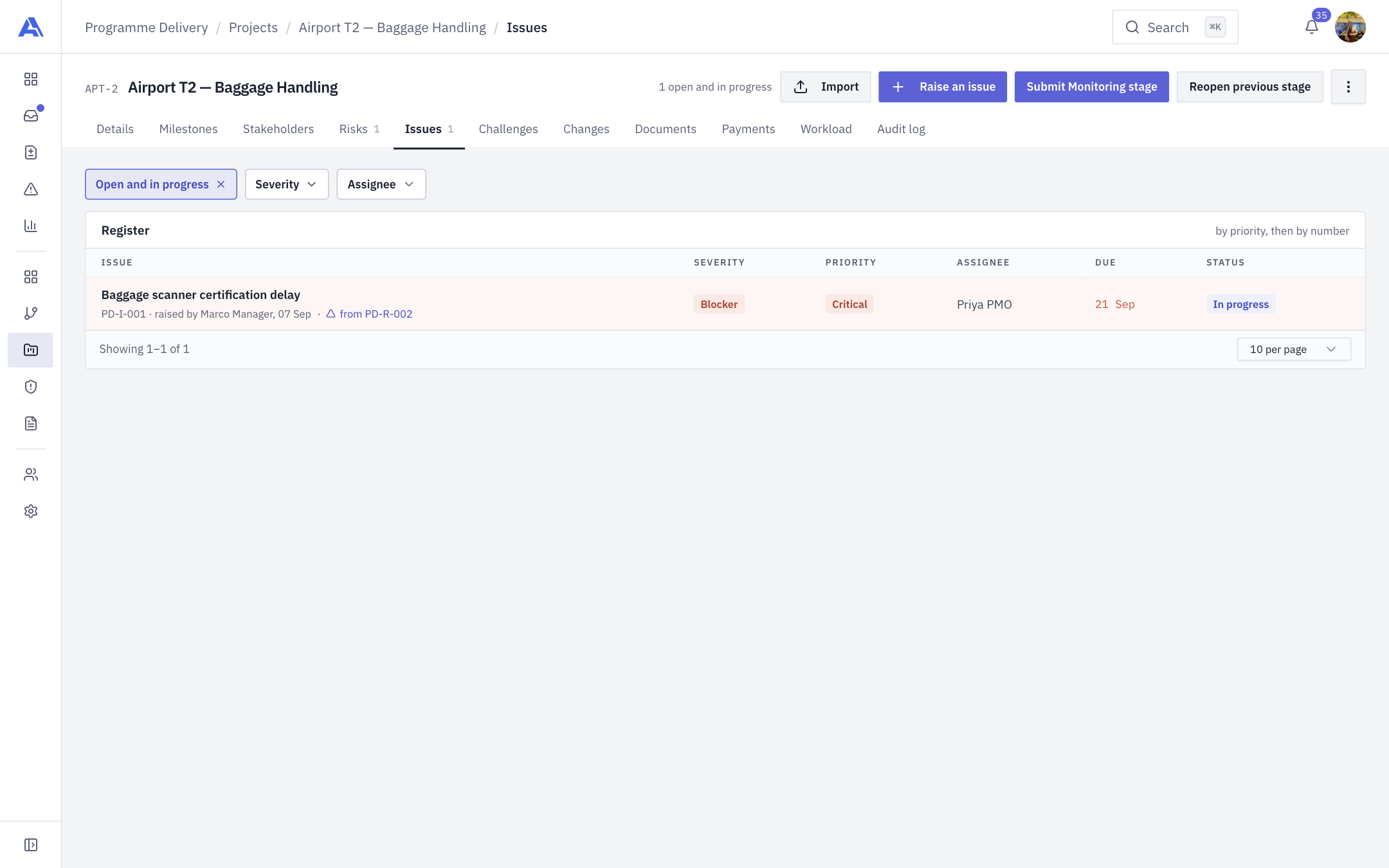Image resolution: width=1389 pixels, height=868 pixels.
Task: Open the warning triangle sidebar icon
Action: tap(31, 189)
